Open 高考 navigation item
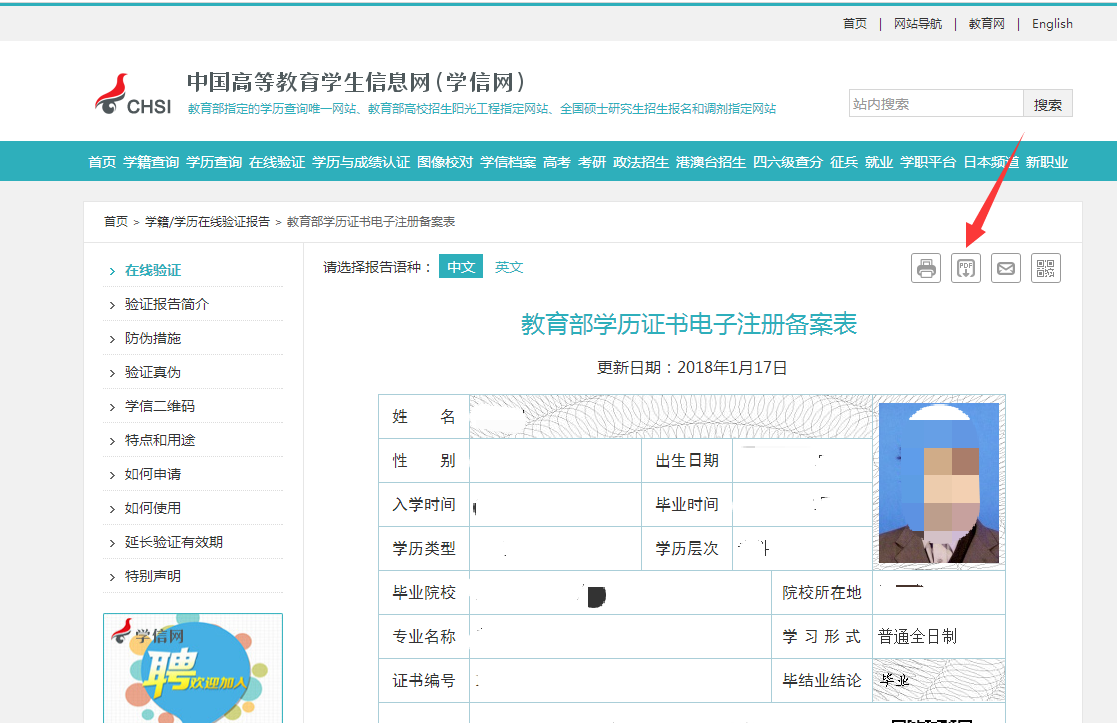The width and height of the screenshot is (1117, 723). point(556,162)
